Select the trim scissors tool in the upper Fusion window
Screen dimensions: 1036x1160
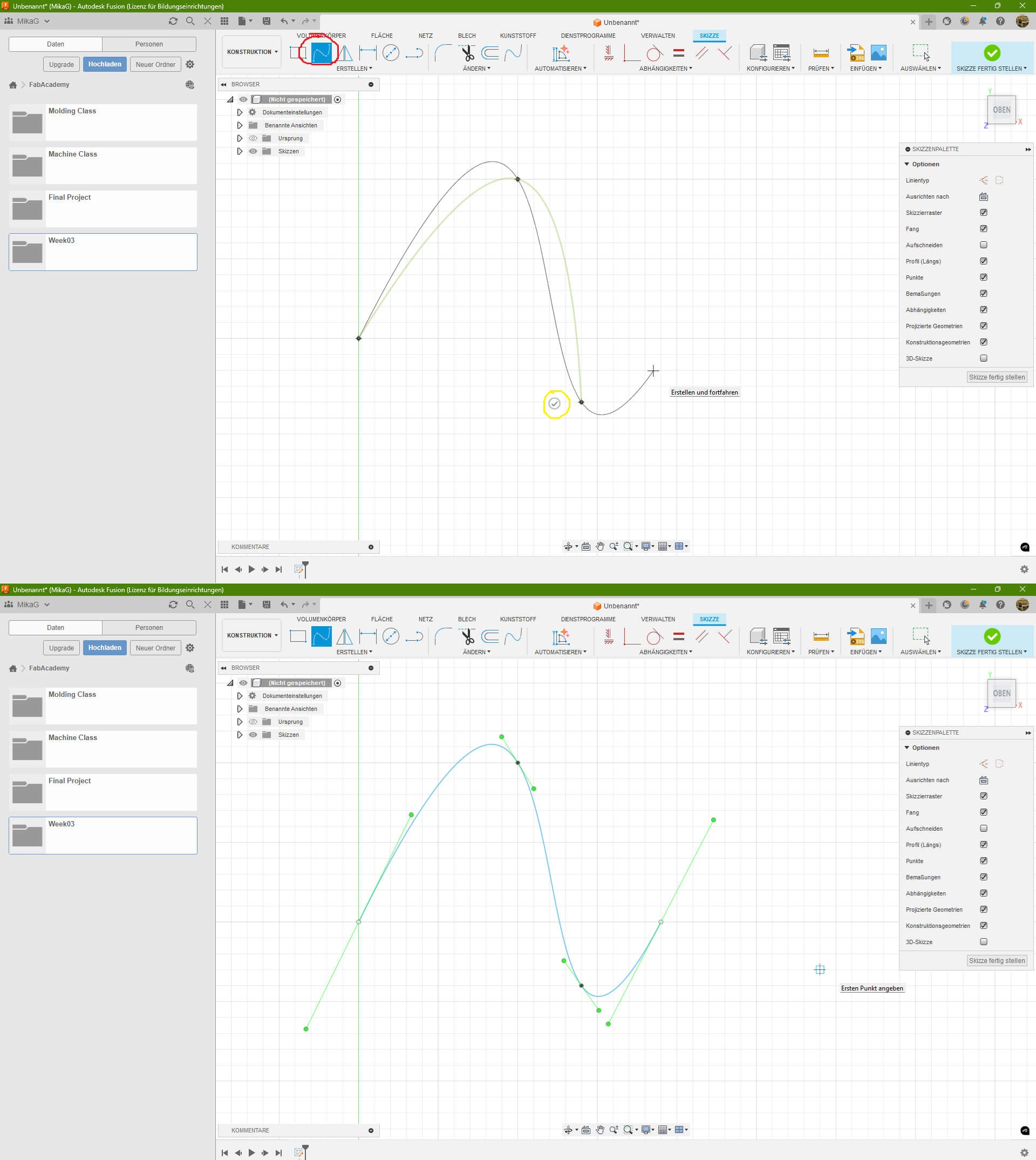(x=468, y=53)
